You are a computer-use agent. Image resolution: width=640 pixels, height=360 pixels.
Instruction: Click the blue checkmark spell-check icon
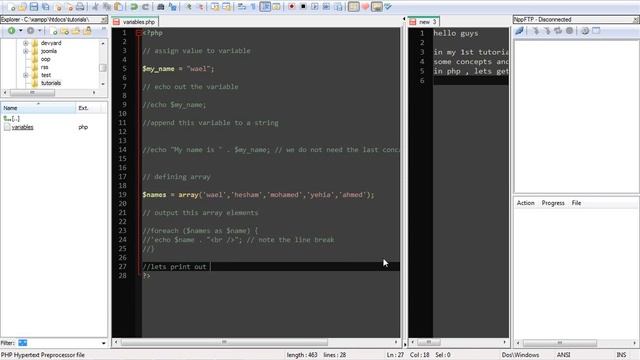[x=388, y=7]
